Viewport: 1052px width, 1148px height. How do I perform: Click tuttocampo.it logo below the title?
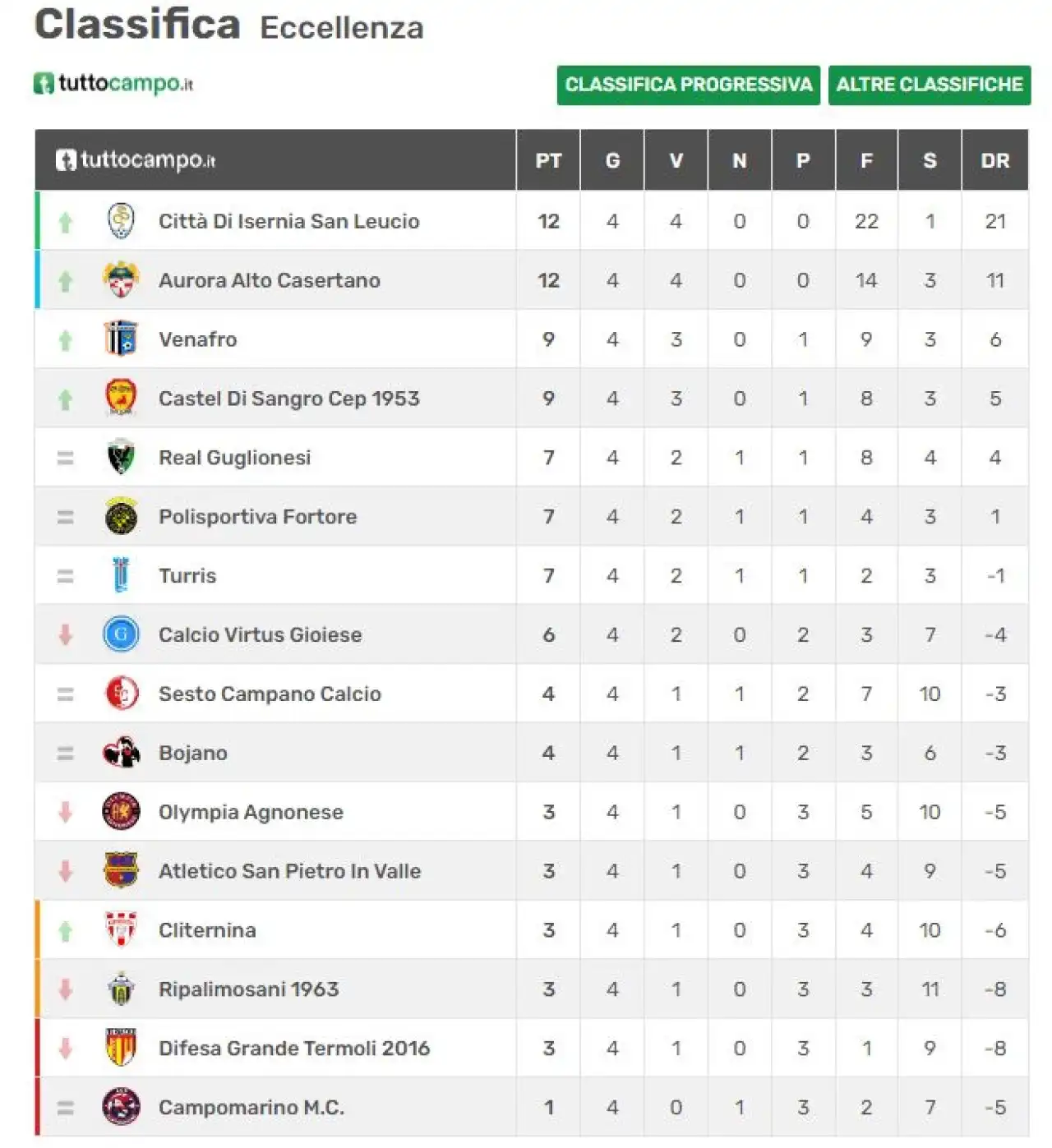pyautogui.click(x=113, y=84)
